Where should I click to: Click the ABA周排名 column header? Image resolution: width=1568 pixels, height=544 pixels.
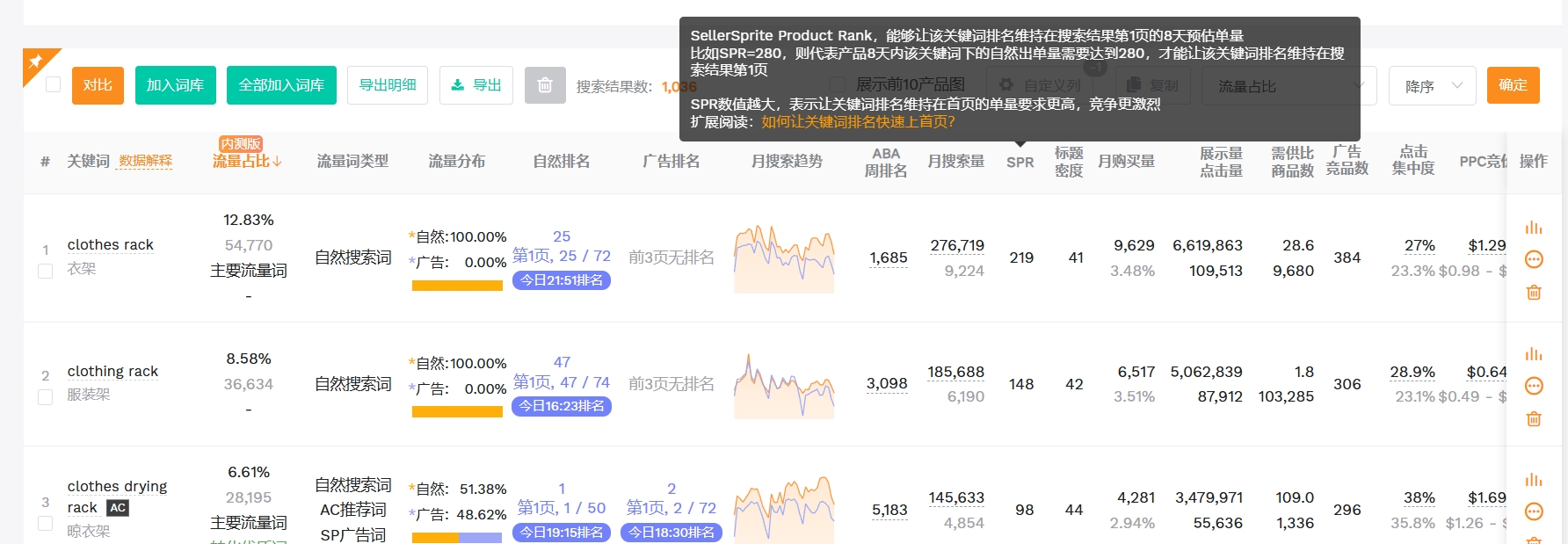click(886, 162)
